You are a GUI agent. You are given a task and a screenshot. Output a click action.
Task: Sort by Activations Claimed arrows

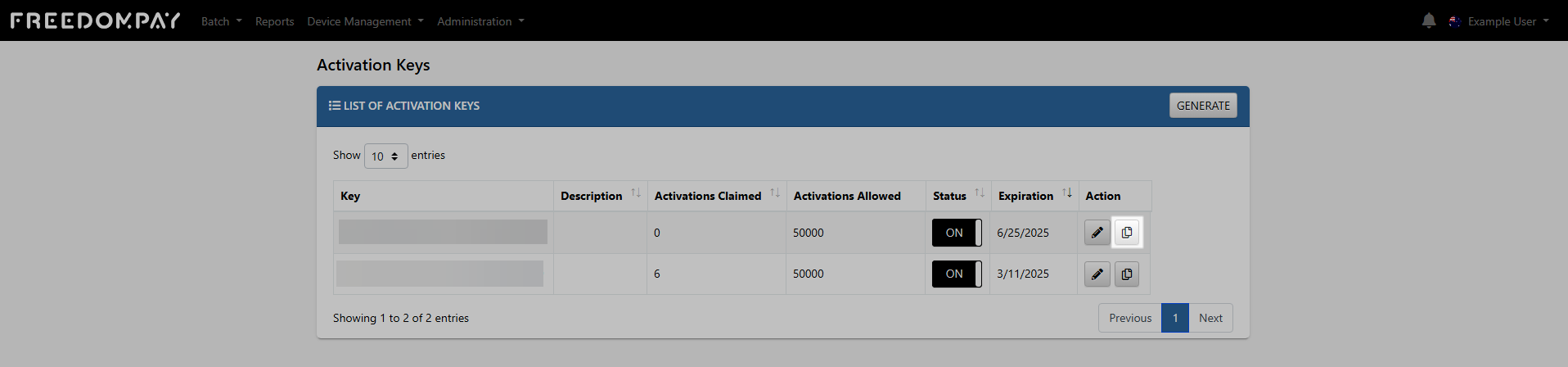tap(775, 193)
